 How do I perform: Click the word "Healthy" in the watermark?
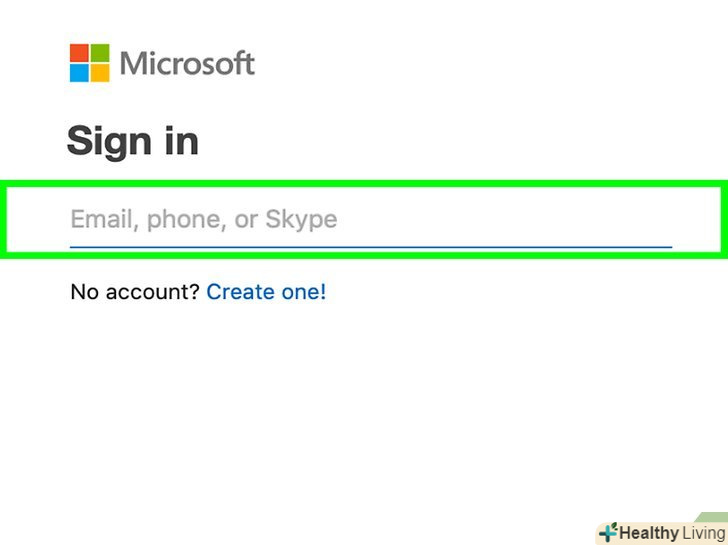click(x=648, y=533)
